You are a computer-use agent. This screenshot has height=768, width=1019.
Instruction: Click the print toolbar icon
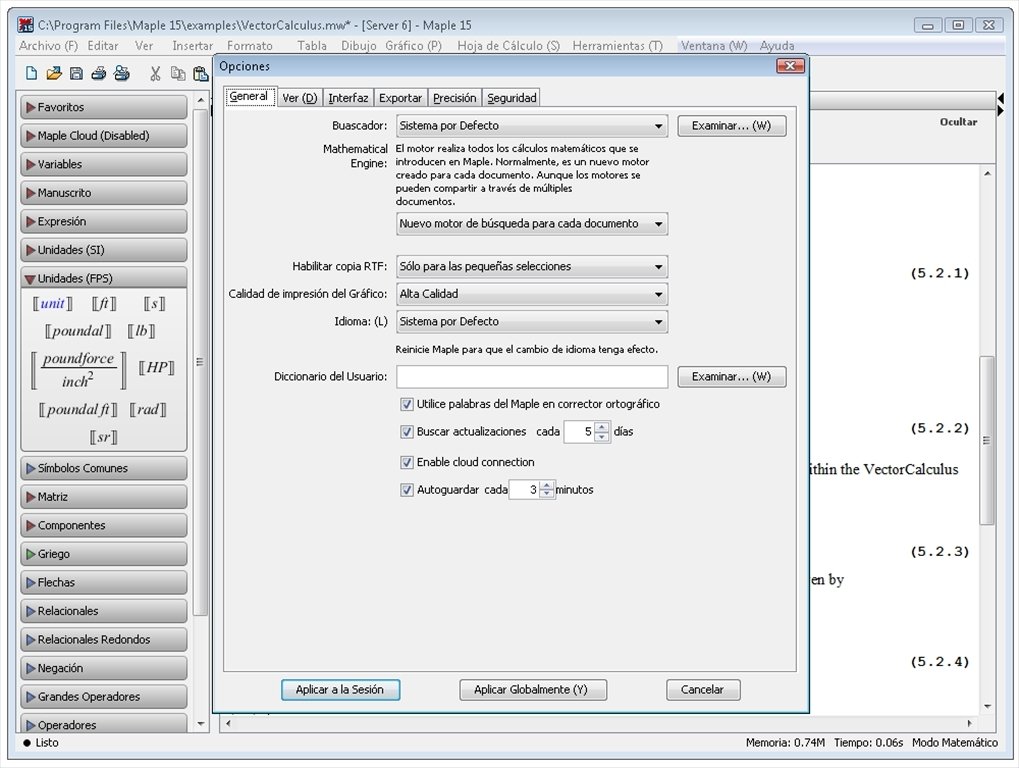pyautogui.click(x=98, y=73)
